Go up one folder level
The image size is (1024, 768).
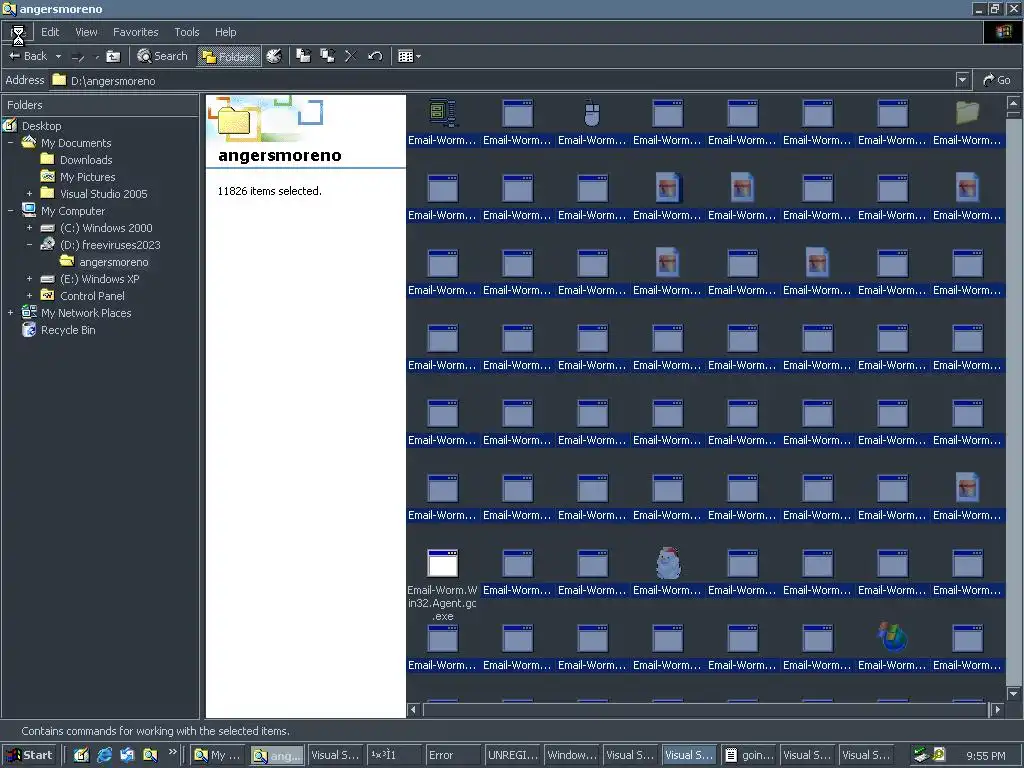click(114, 56)
